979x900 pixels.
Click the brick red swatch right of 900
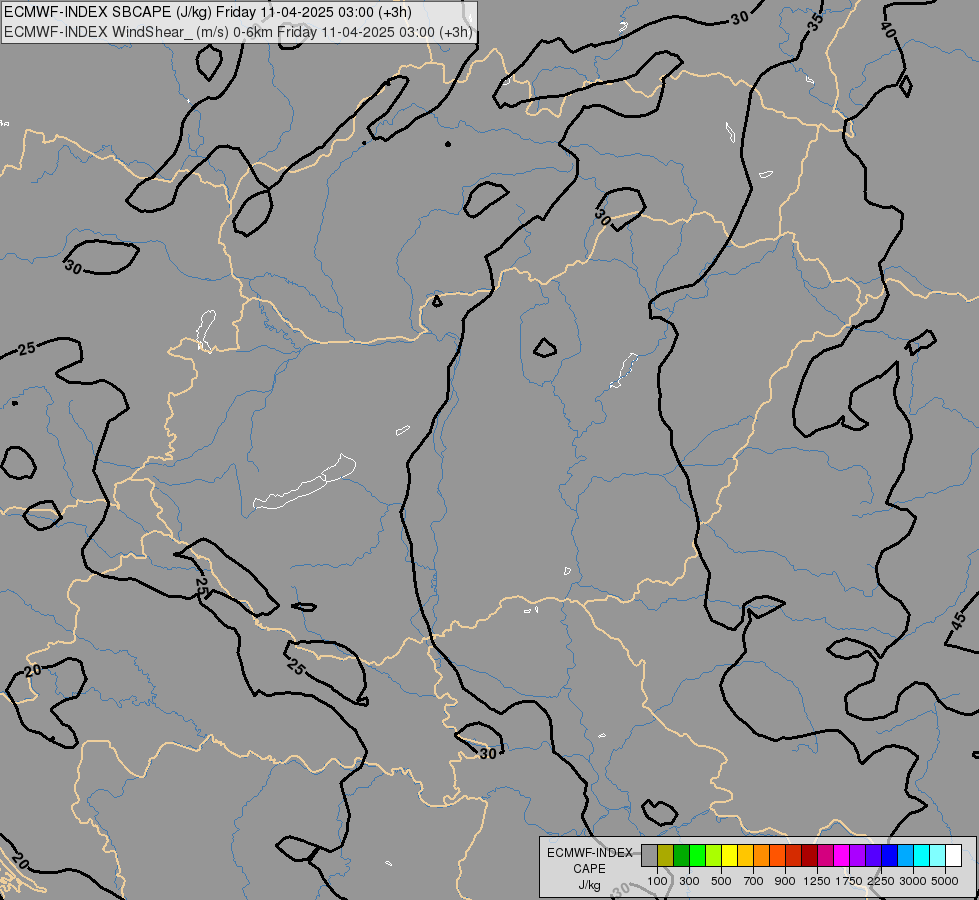coord(794,856)
